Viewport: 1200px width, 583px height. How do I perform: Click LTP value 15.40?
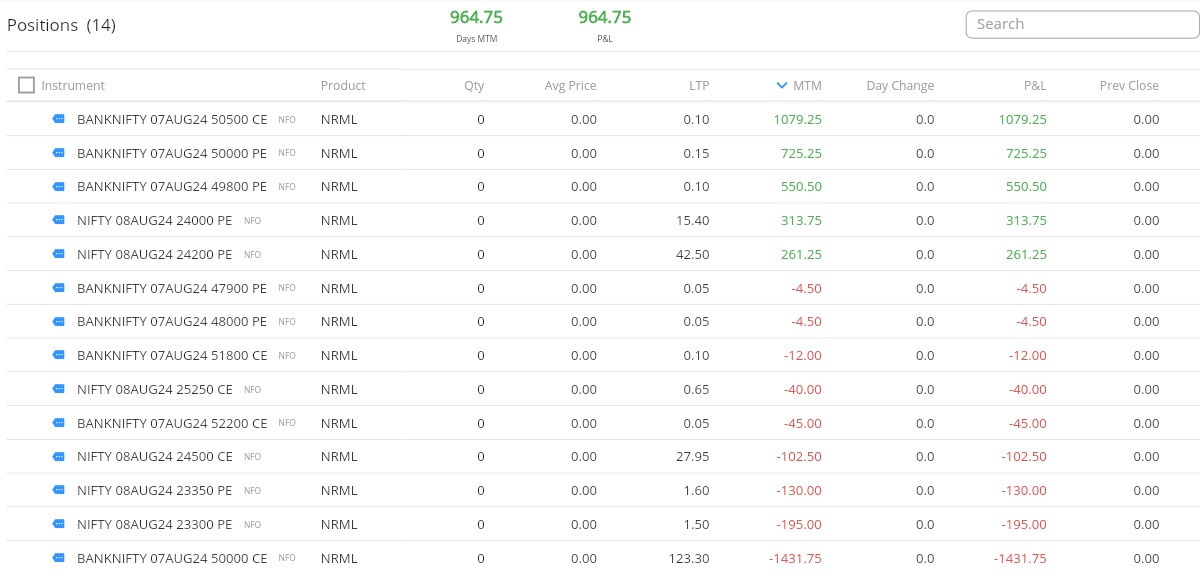coord(693,221)
